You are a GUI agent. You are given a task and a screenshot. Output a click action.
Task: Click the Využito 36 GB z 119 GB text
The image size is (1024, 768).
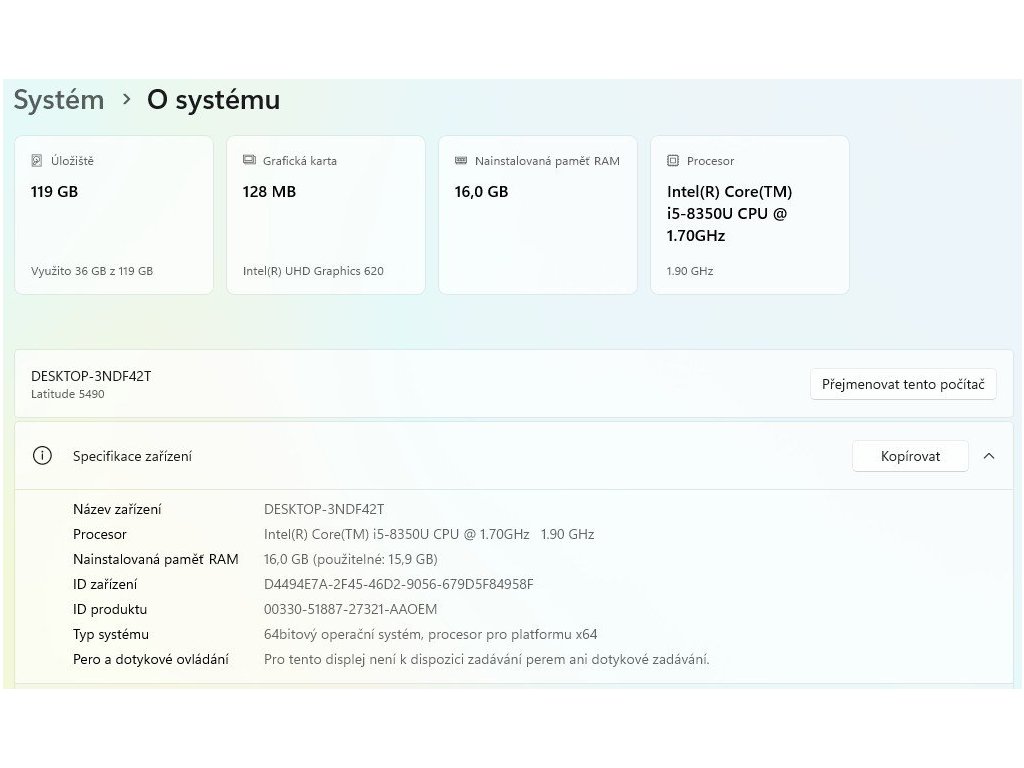(92, 271)
